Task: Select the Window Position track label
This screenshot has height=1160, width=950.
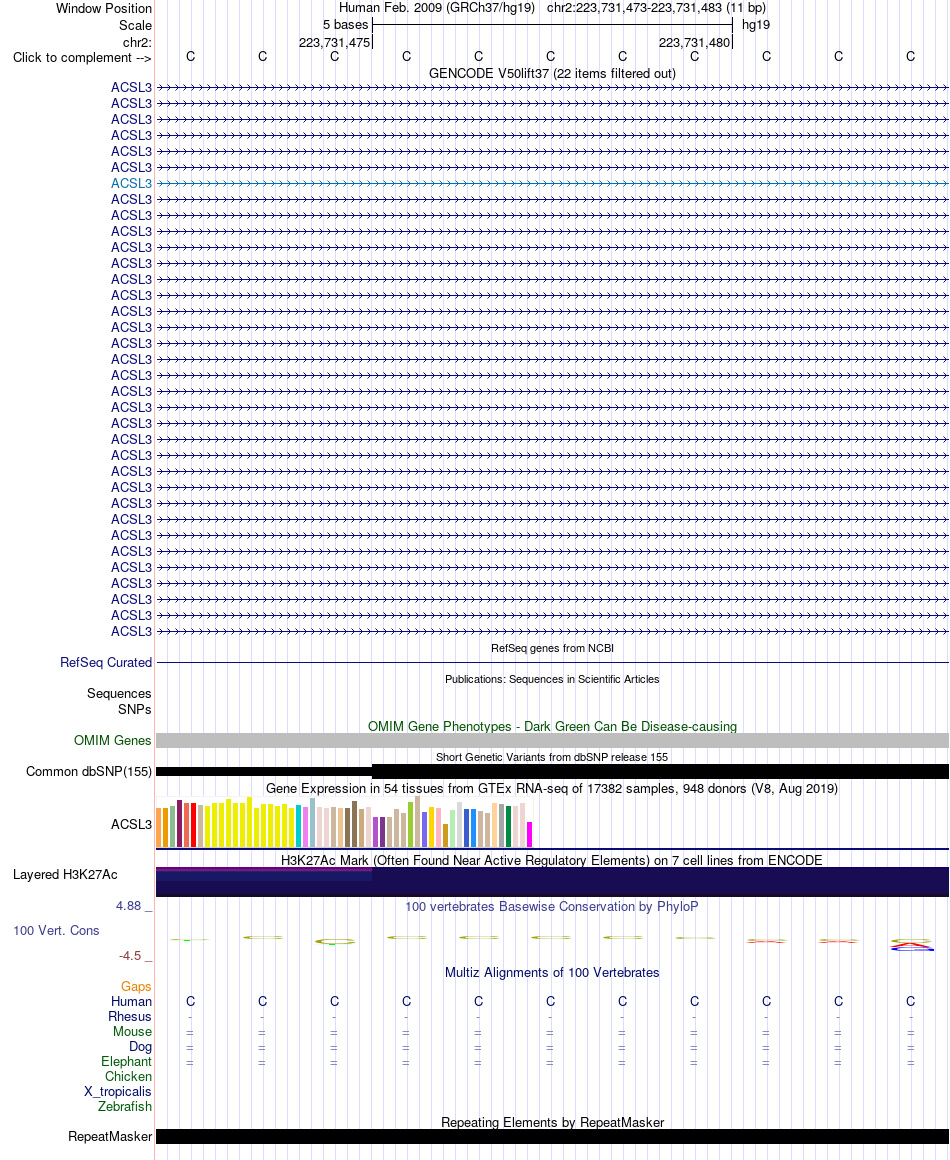Action: tap(104, 8)
